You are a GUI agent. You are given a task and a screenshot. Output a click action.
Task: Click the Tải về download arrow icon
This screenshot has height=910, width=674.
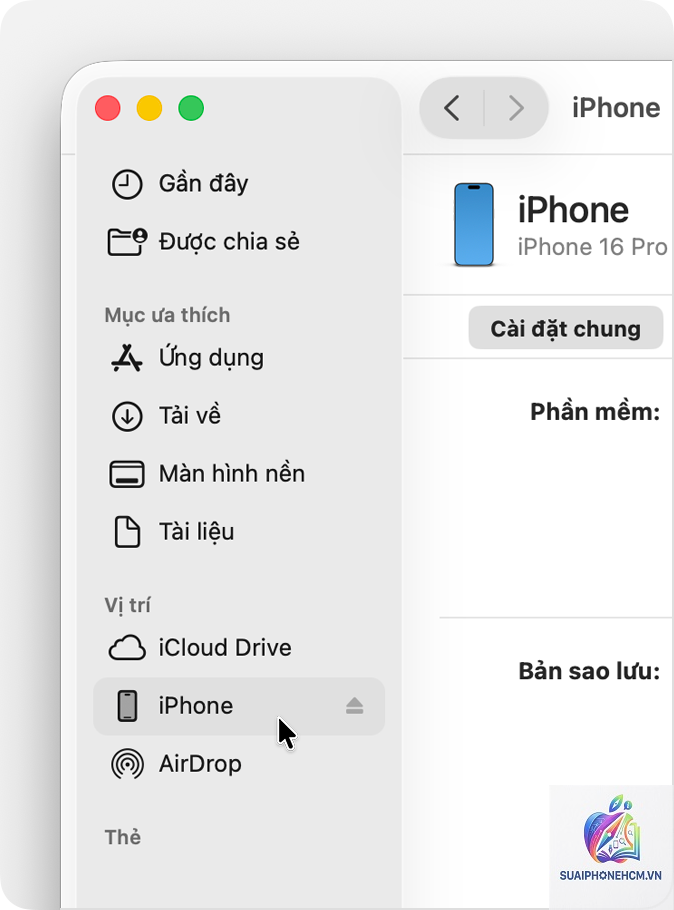127,416
